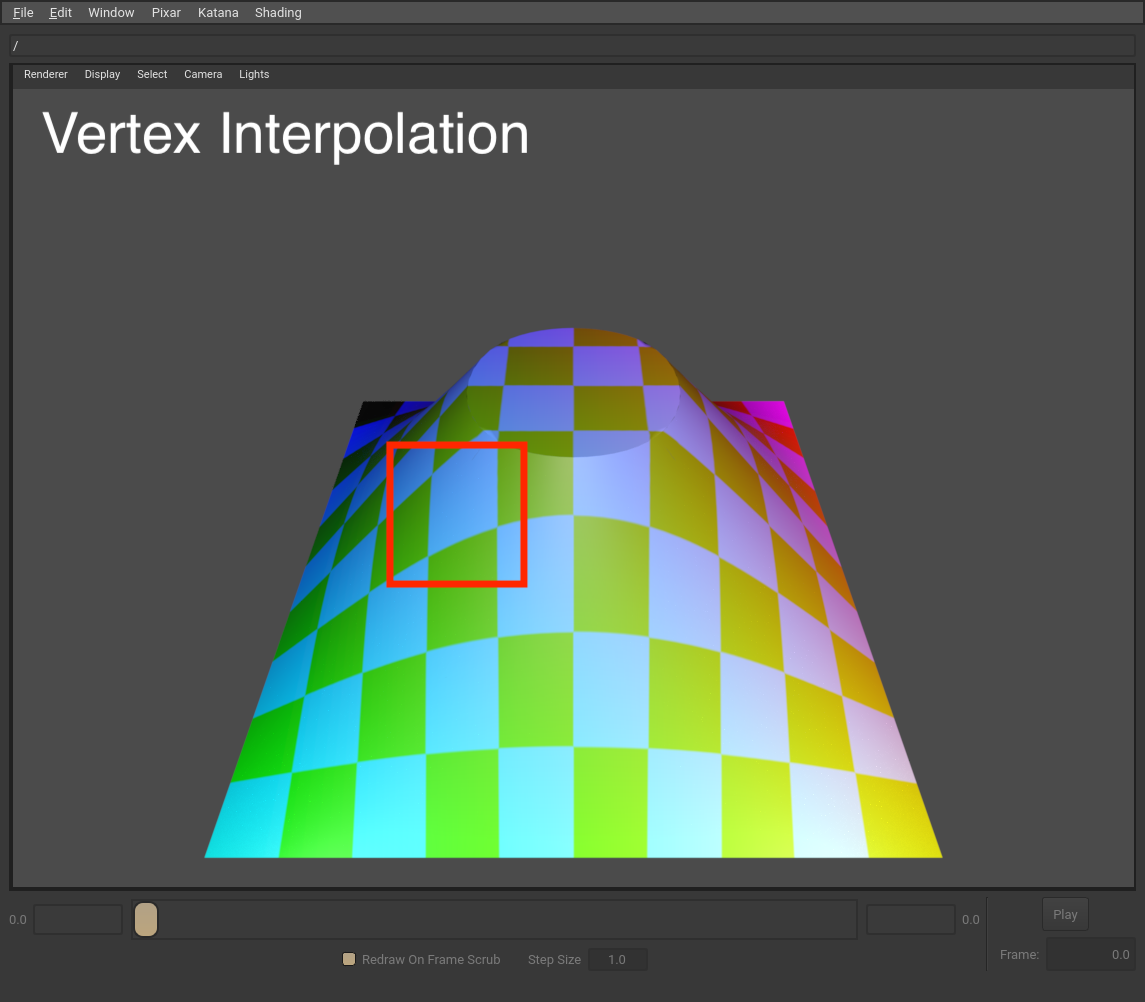
Task: Open the Edit menu
Action: click(x=61, y=13)
